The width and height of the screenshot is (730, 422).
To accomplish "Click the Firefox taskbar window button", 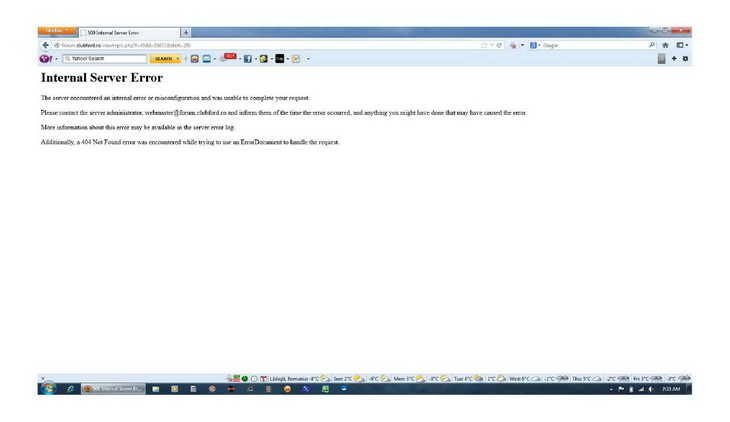I will (114, 388).
